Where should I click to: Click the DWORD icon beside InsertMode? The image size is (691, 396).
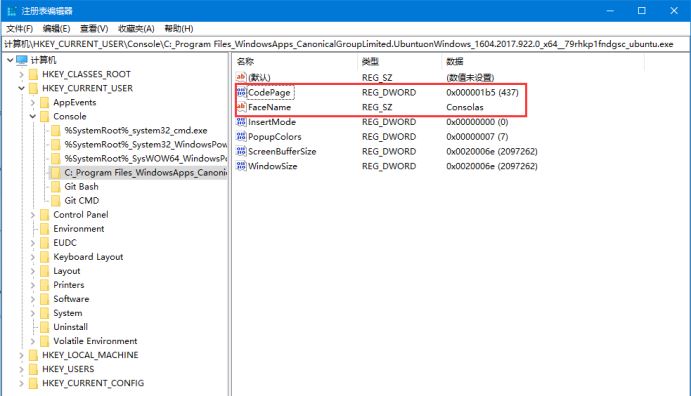(x=241, y=122)
